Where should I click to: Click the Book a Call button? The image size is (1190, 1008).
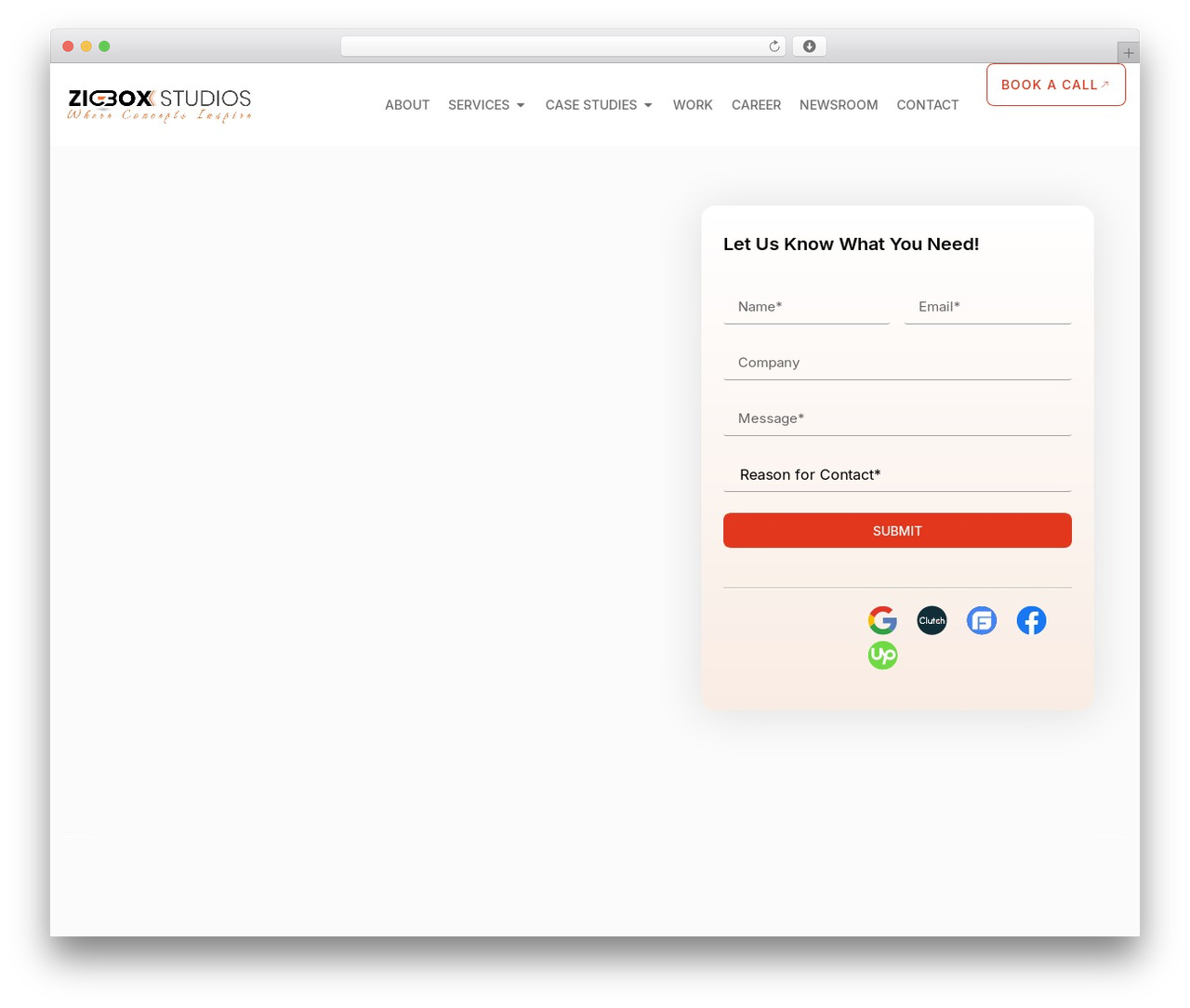coord(1056,85)
